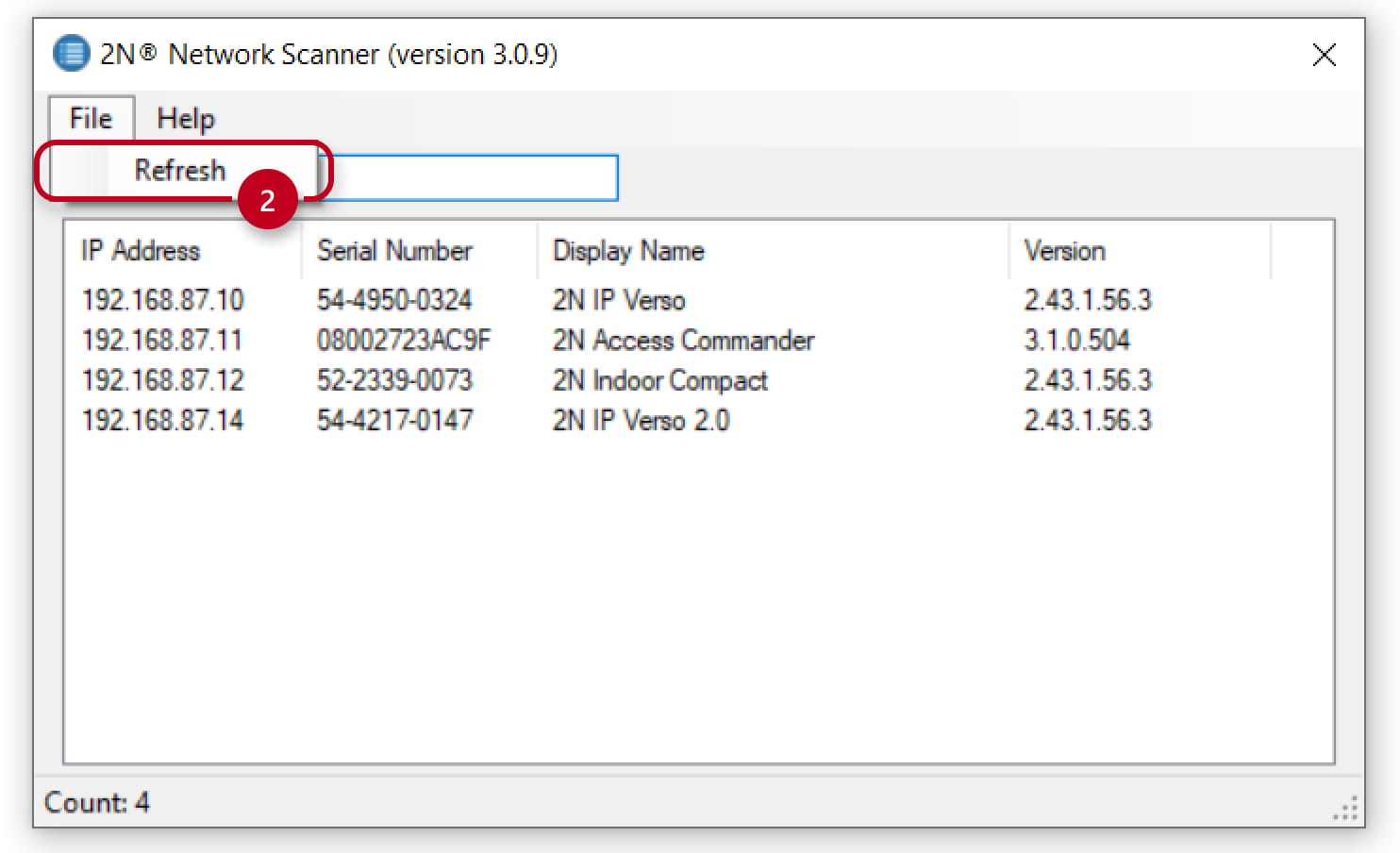The height and width of the screenshot is (853, 1400).
Task: Click serial number 54-4950-0324
Action: [394, 300]
